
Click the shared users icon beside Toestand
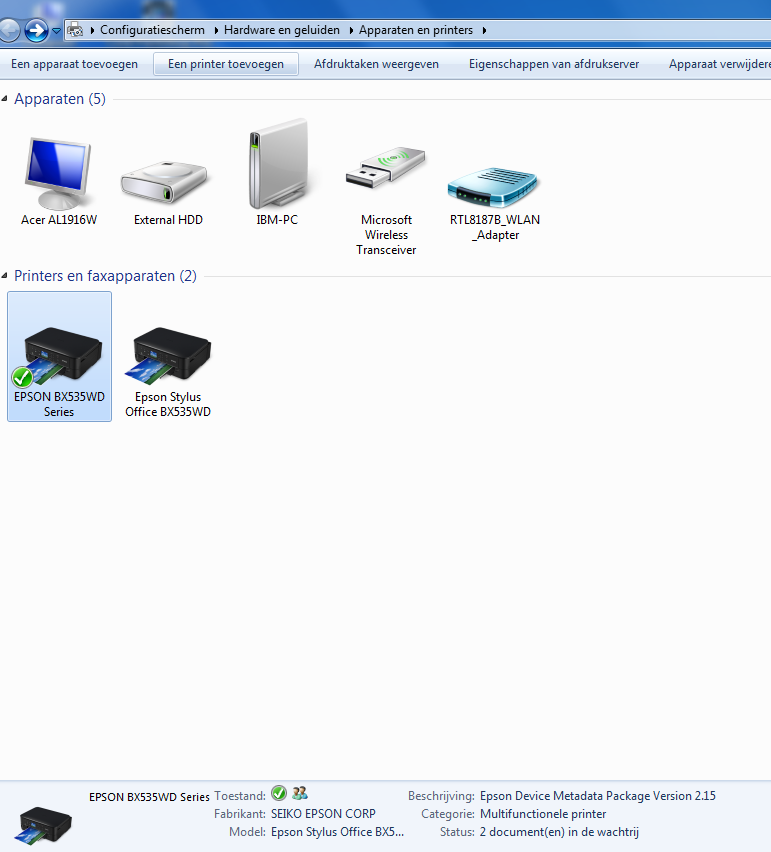click(300, 793)
